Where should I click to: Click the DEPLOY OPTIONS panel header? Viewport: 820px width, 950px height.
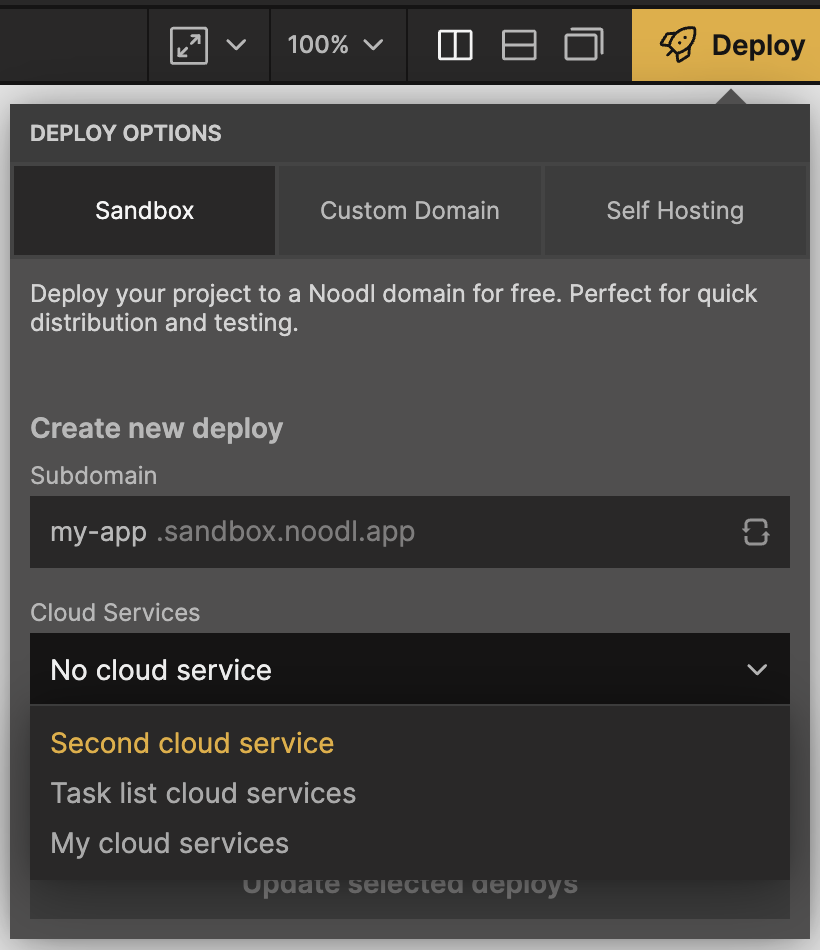pyautogui.click(x=126, y=134)
